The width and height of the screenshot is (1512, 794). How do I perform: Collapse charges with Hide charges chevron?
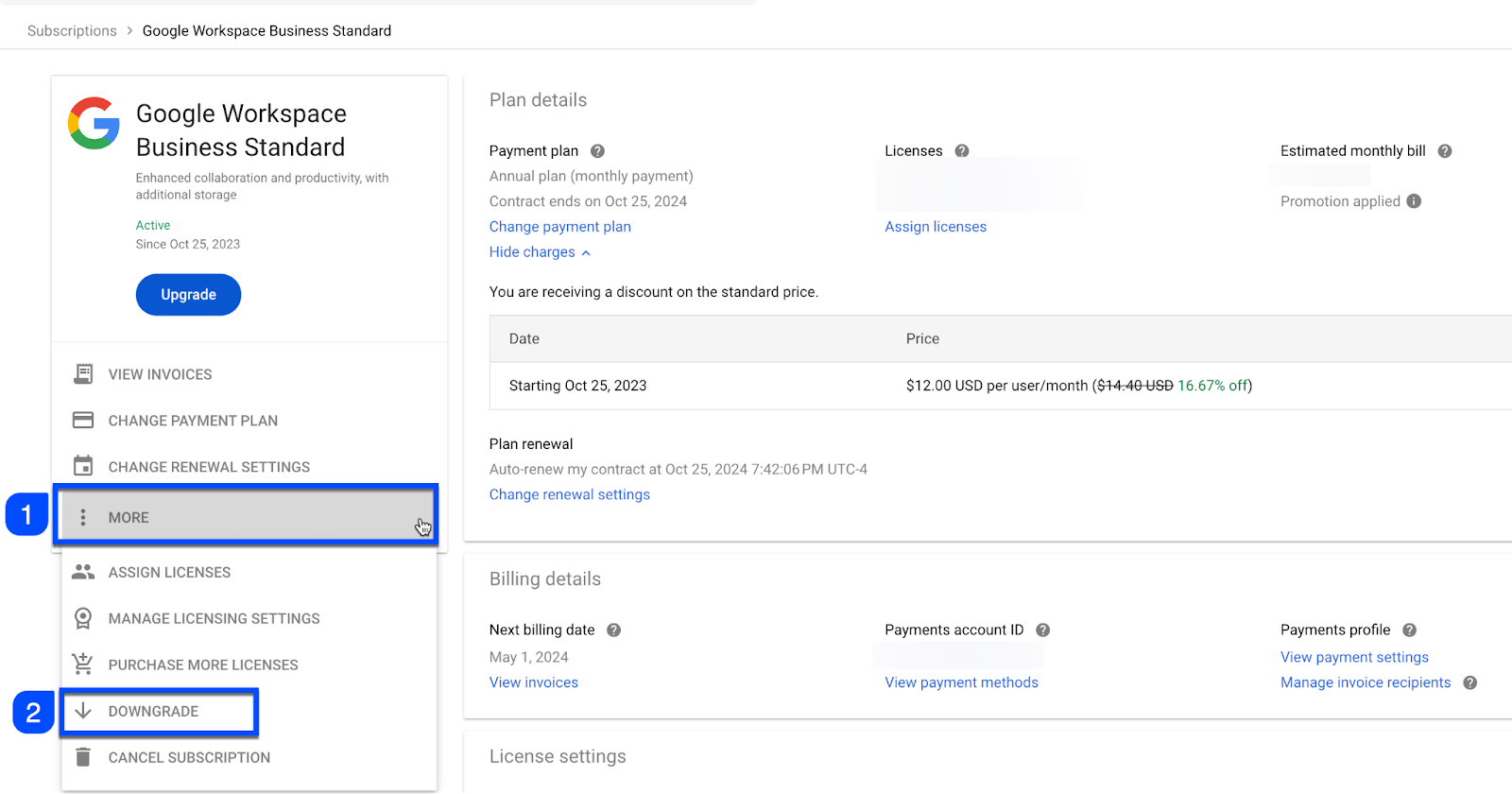coord(586,252)
